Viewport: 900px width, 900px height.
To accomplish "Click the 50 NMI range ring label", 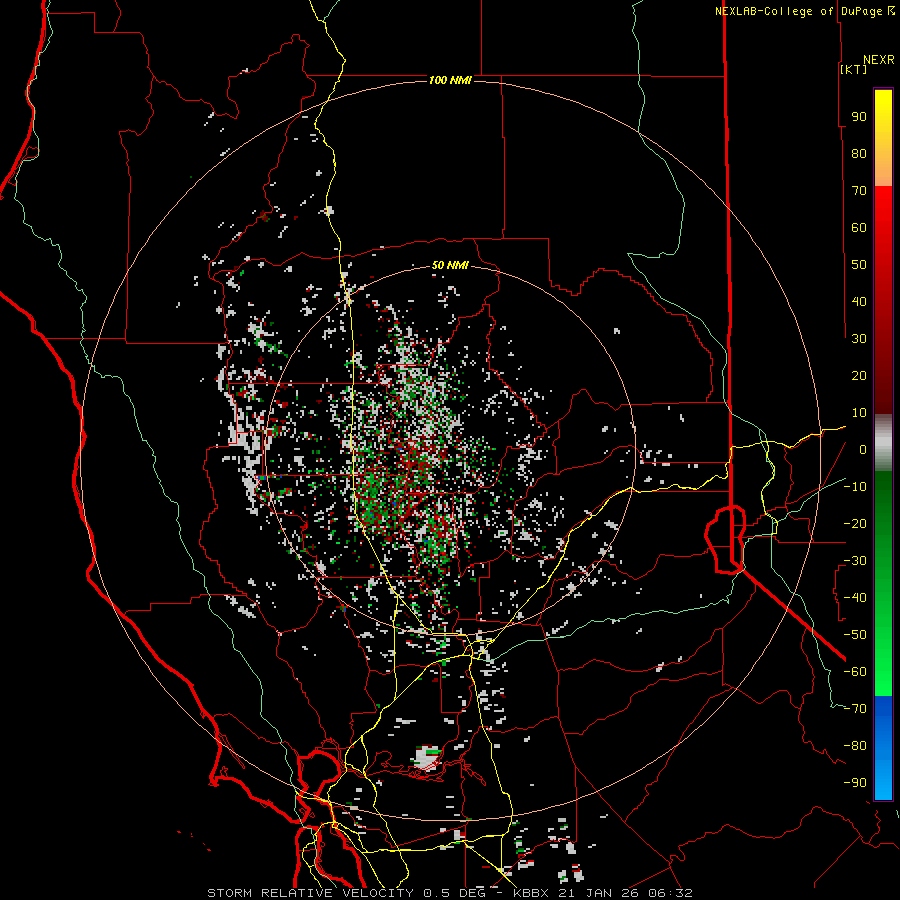I will click(450, 265).
